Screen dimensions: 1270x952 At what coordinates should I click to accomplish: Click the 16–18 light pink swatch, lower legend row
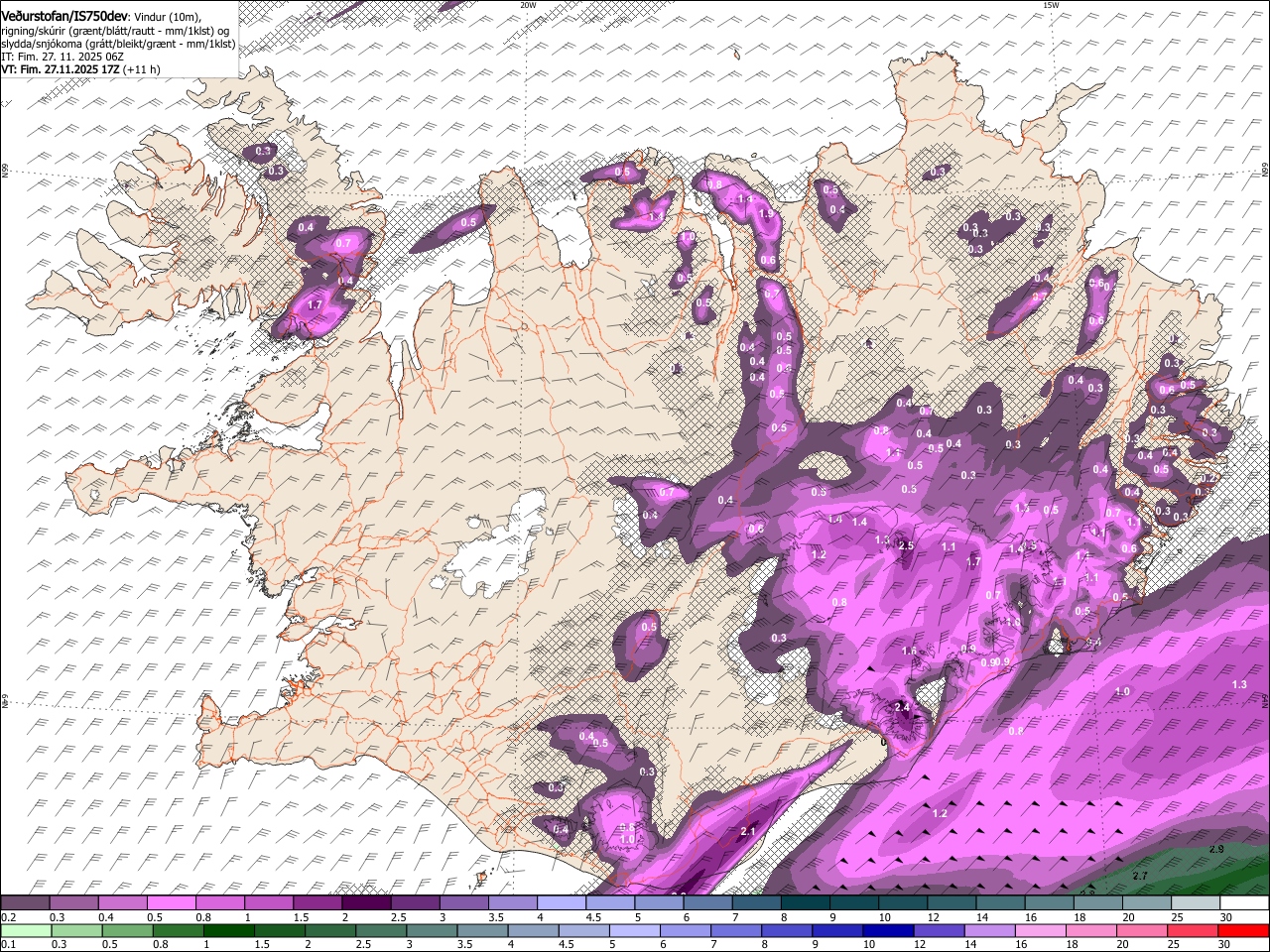(x=1040, y=930)
